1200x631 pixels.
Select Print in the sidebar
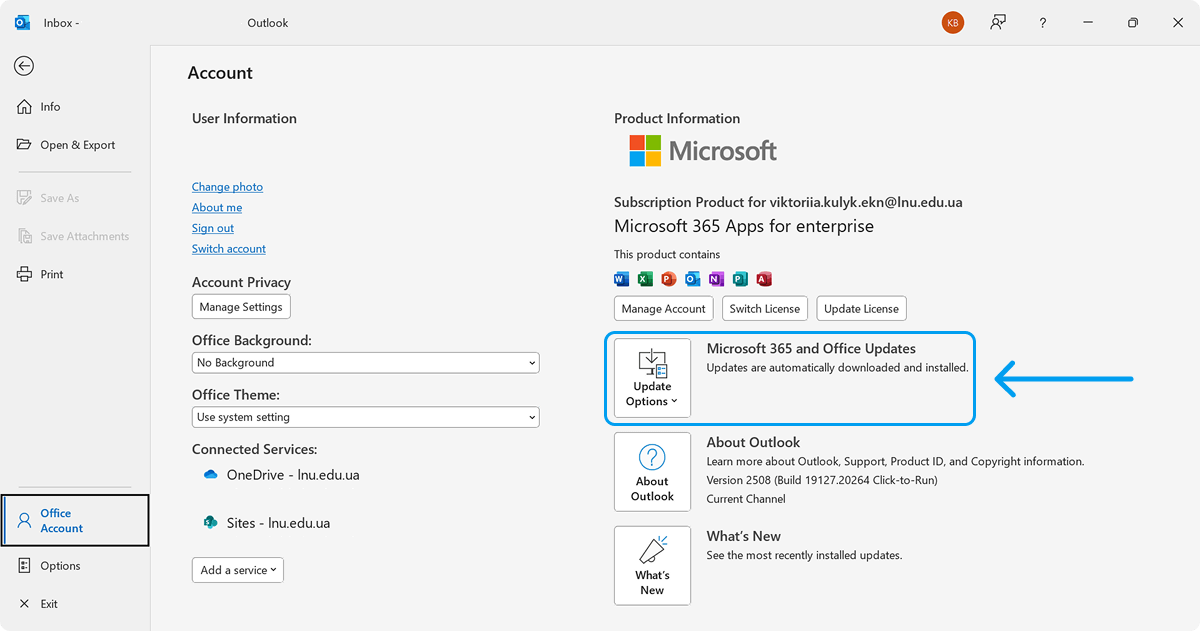[x=51, y=274]
